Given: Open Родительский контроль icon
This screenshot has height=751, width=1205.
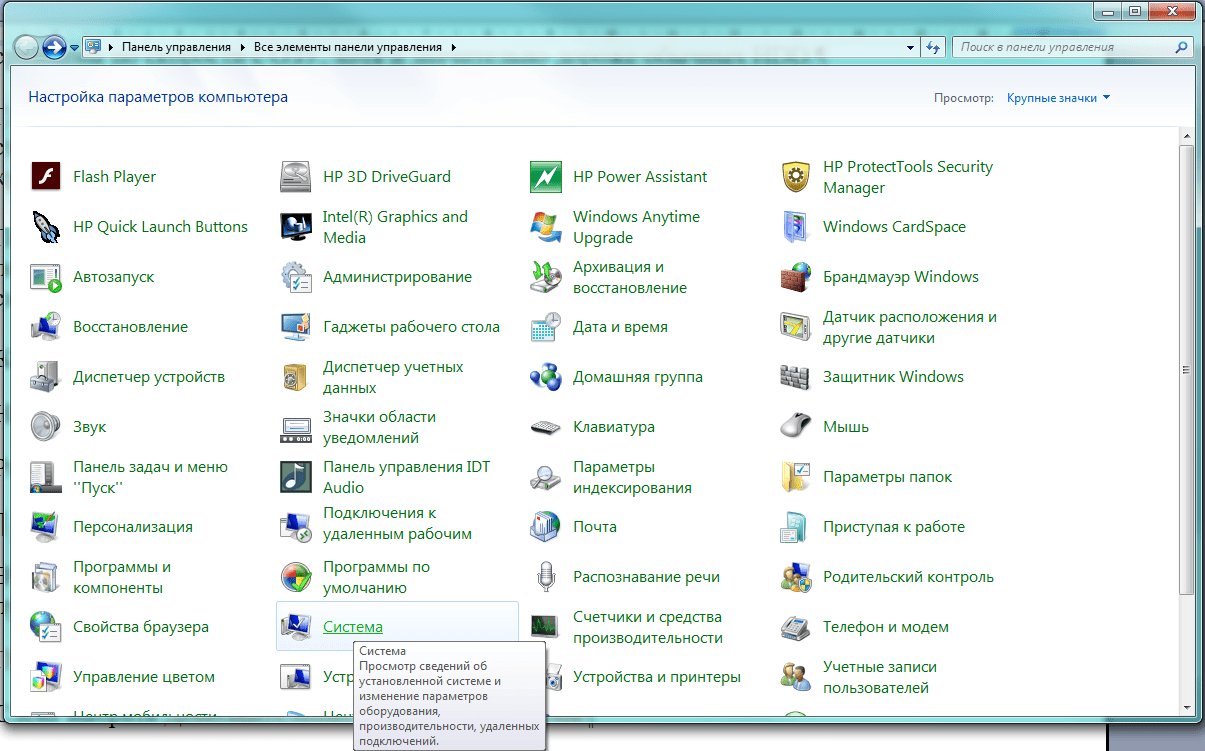Looking at the screenshot, I should pyautogui.click(x=796, y=577).
